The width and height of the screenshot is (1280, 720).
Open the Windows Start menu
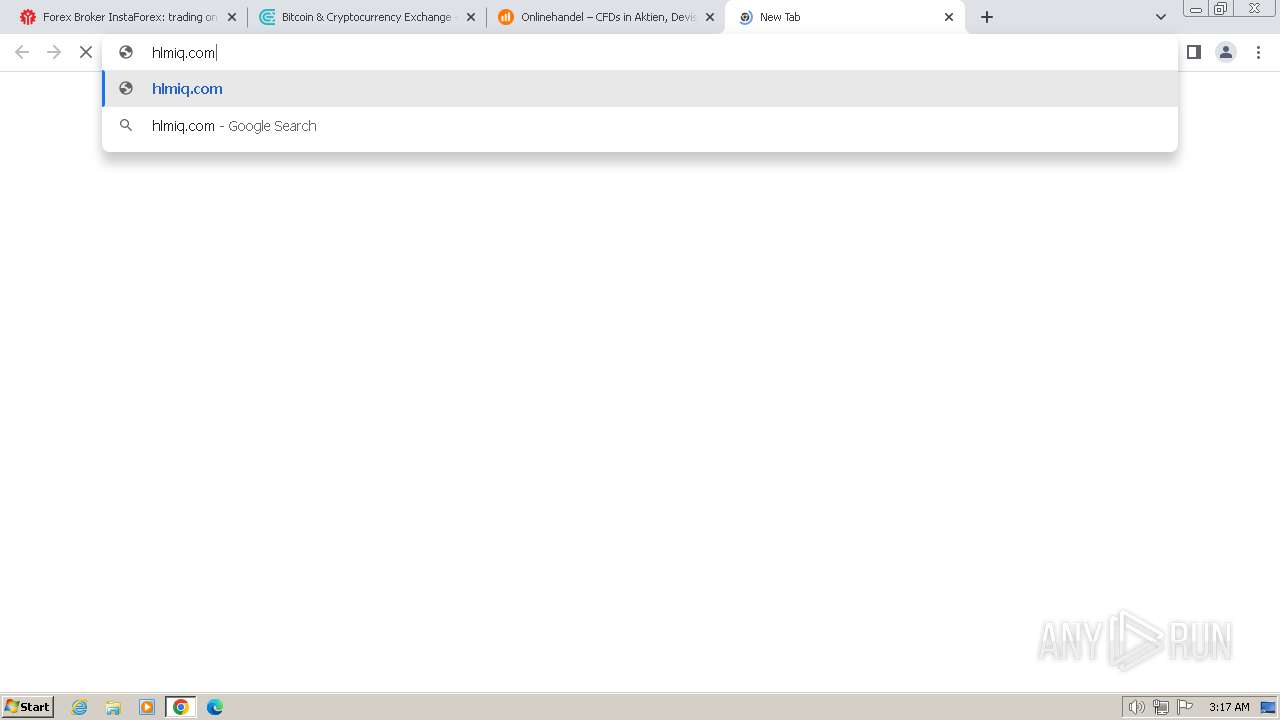pyautogui.click(x=28, y=707)
